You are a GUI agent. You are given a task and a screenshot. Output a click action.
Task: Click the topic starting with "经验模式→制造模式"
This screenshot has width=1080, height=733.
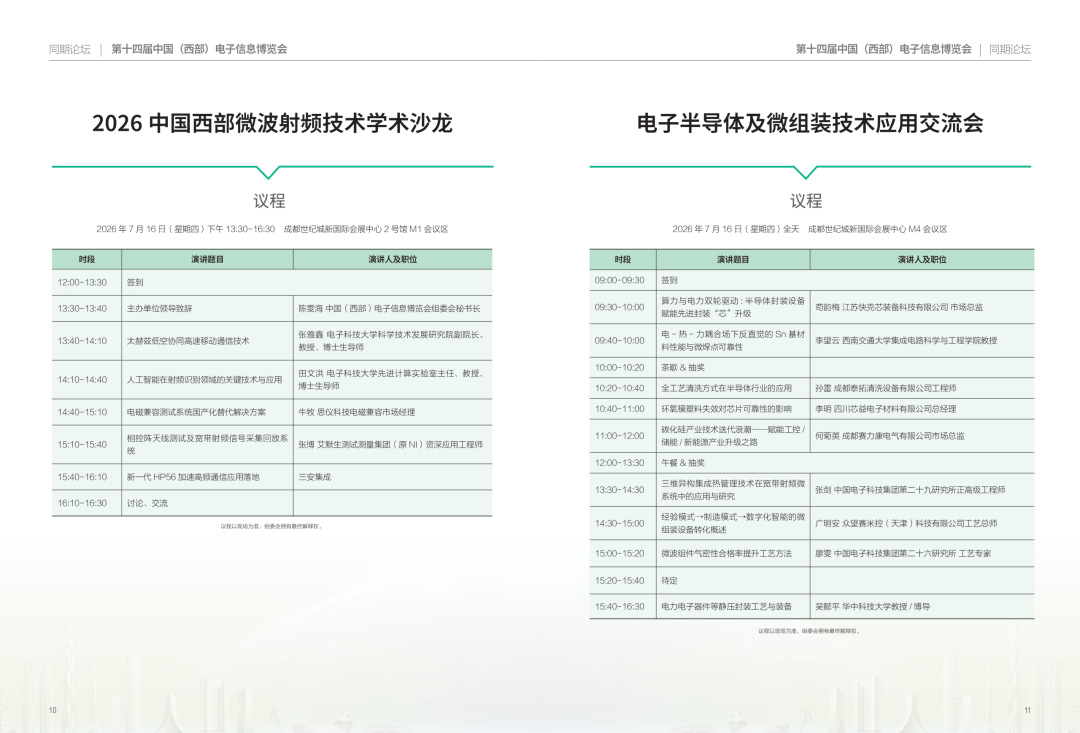pos(733,523)
